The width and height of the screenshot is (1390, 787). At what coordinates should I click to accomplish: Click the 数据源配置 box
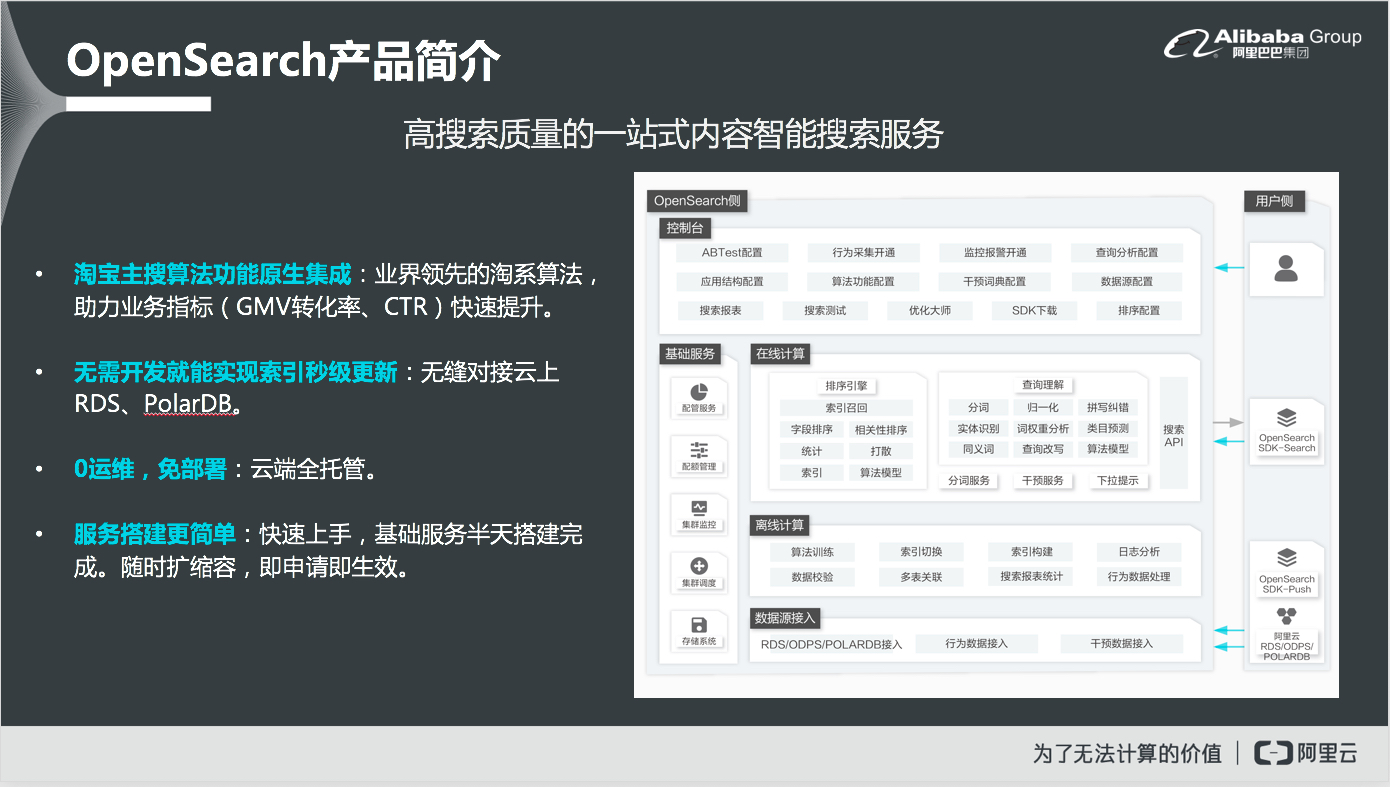(1126, 282)
